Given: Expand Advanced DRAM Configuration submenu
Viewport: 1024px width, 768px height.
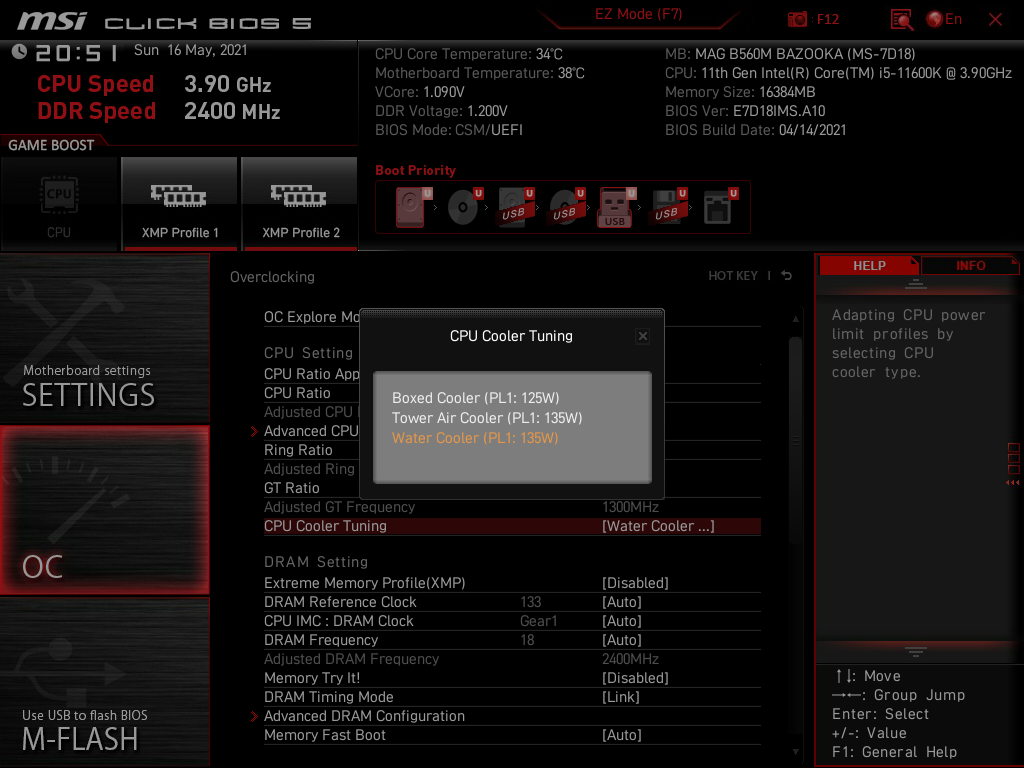Looking at the screenshot, I should [x=364, y=716].
